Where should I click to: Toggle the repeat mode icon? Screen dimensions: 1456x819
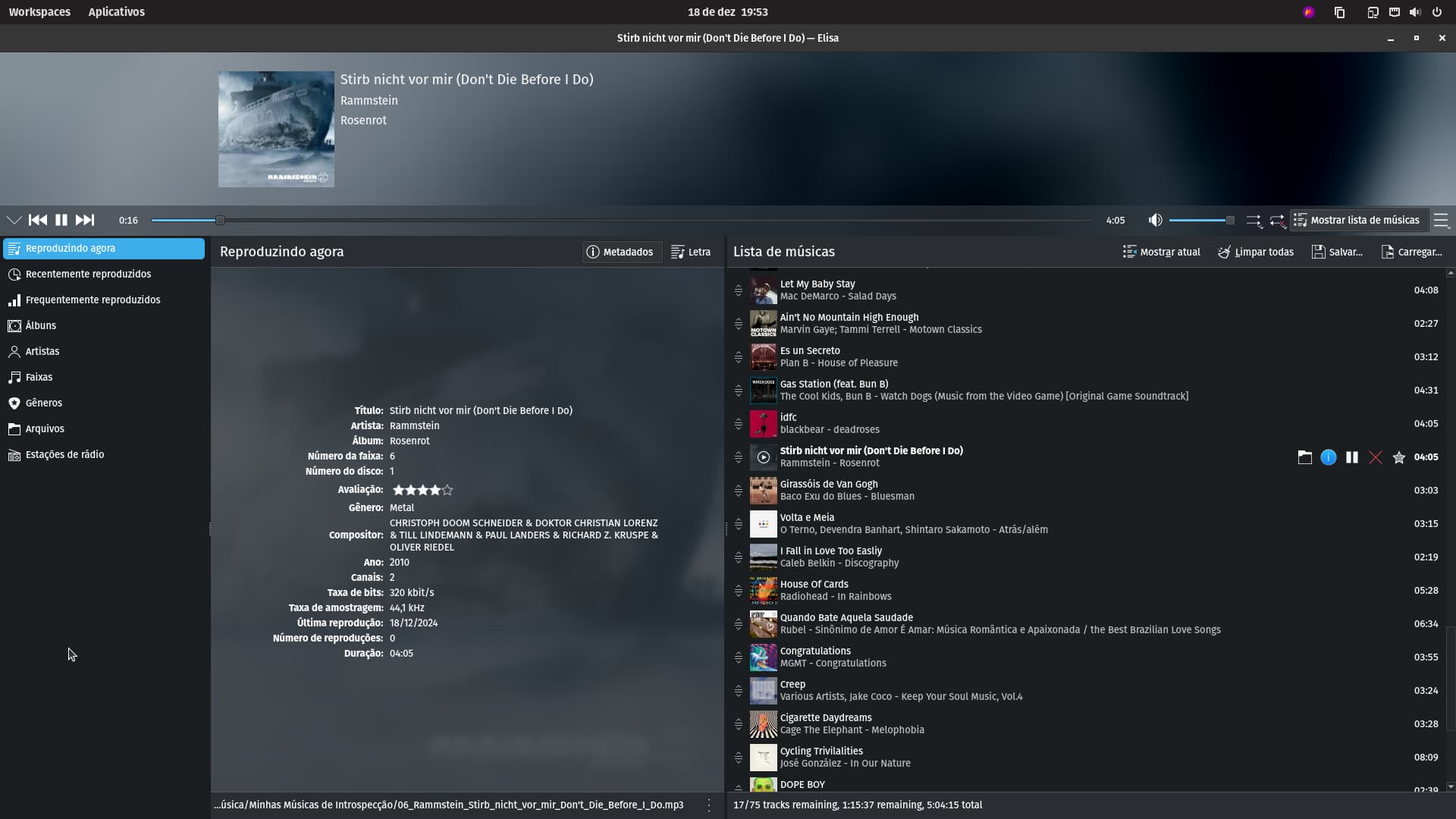tap(1278, 221)
